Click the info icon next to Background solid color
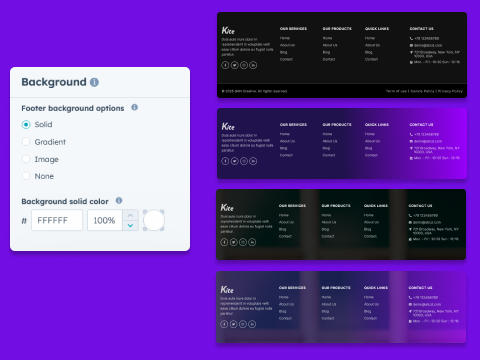 click(x=119, y=200)
